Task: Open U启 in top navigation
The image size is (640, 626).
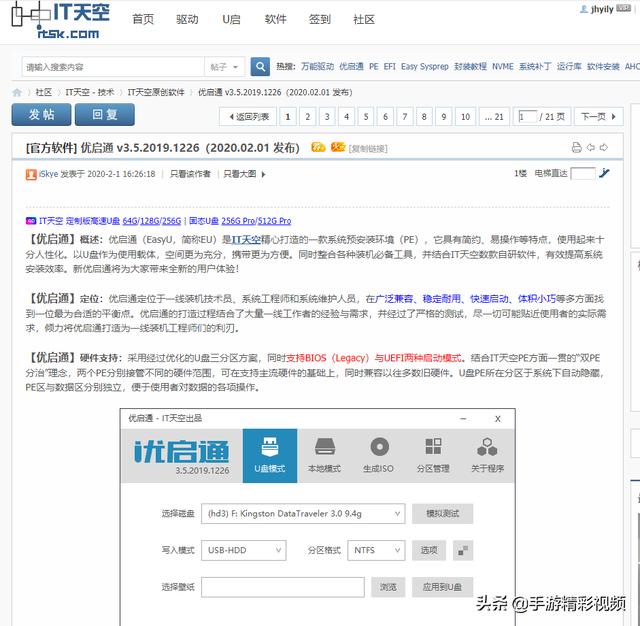Action: (231, 19)
